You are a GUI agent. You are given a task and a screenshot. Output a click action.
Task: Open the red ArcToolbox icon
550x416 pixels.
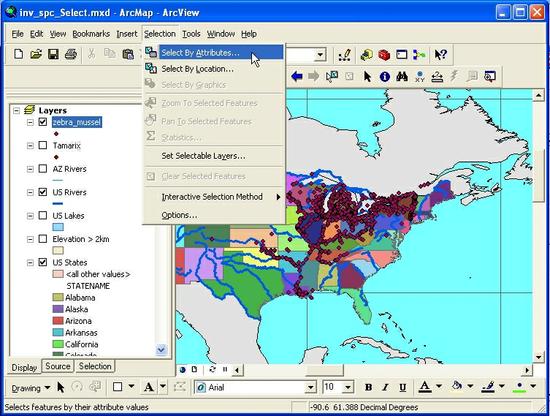pos(384,55)
